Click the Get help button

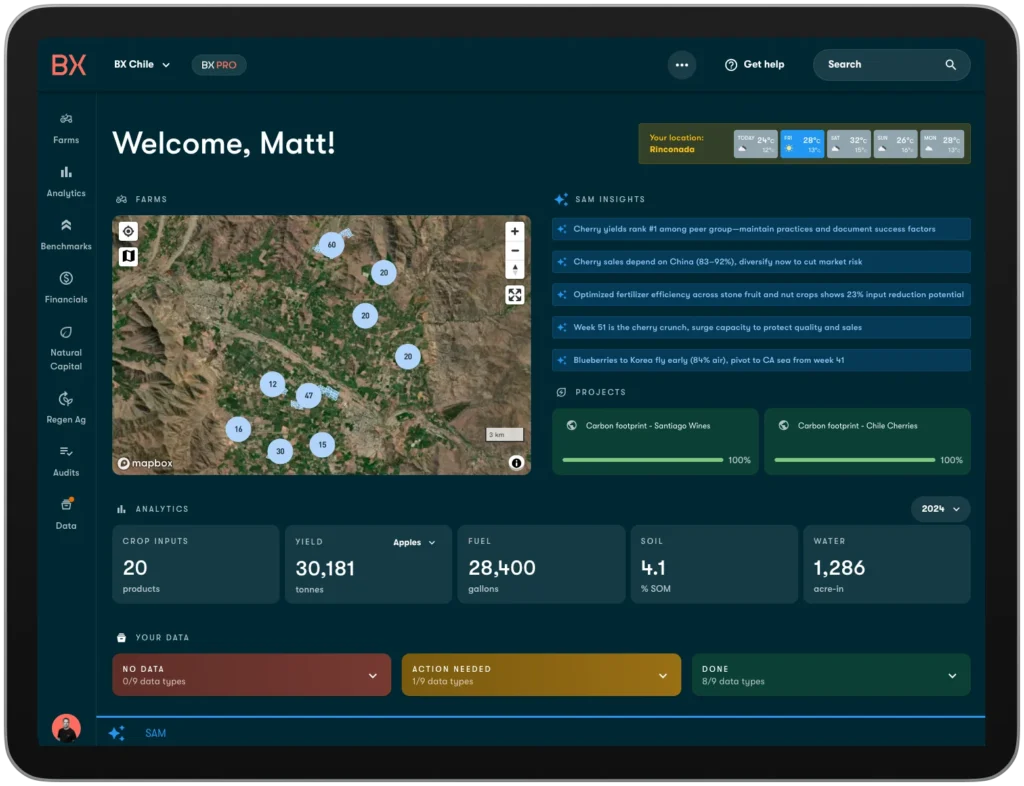click(x=754, y=65)
